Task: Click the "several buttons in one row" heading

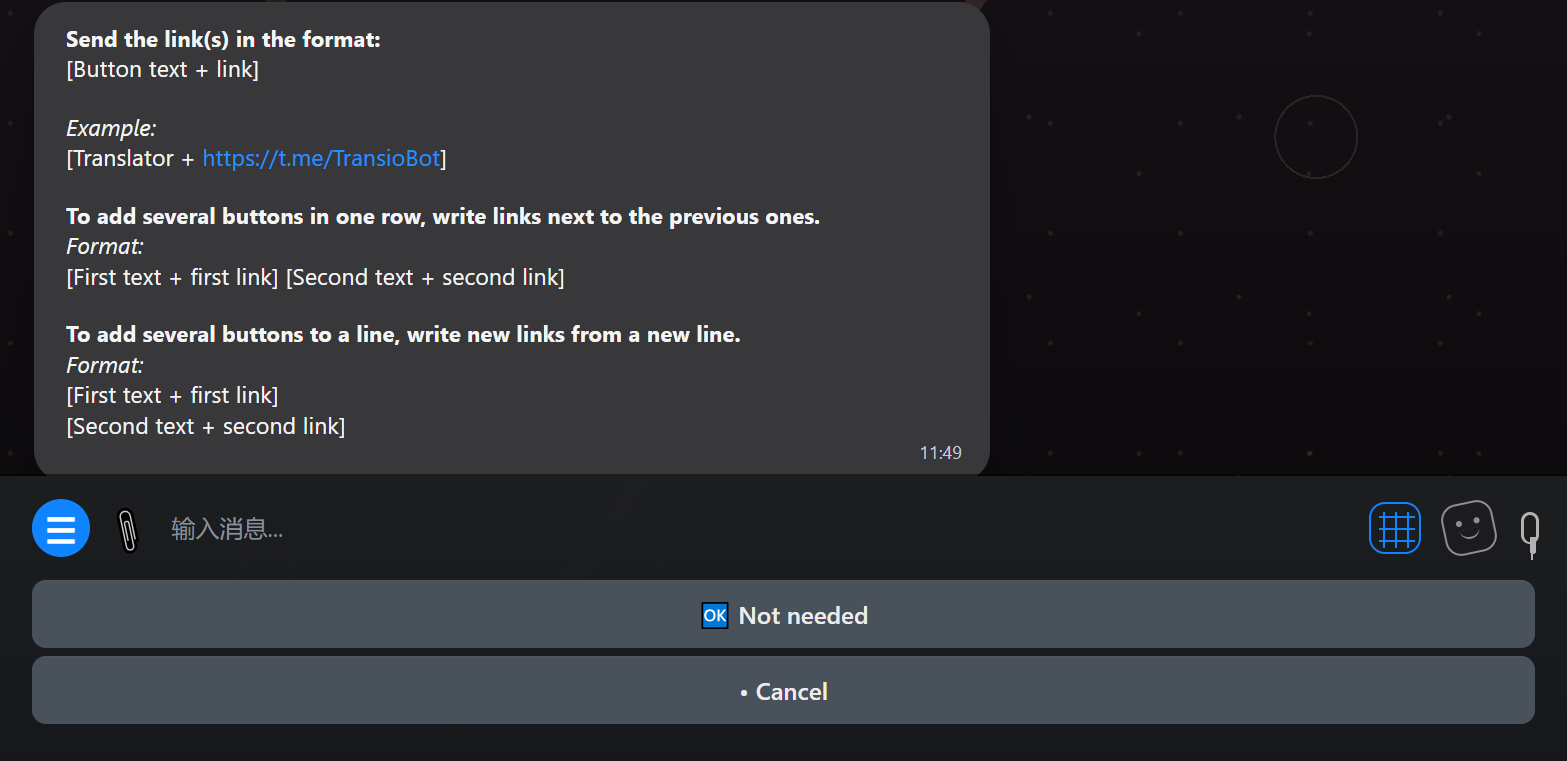Action: click(442, 217)
